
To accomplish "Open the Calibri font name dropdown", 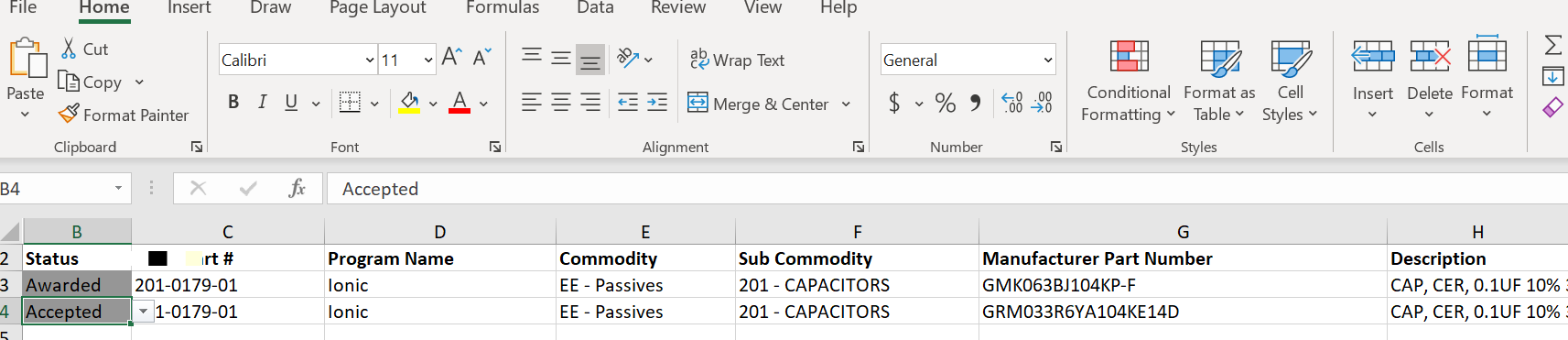I will click(x=370, y=60).
